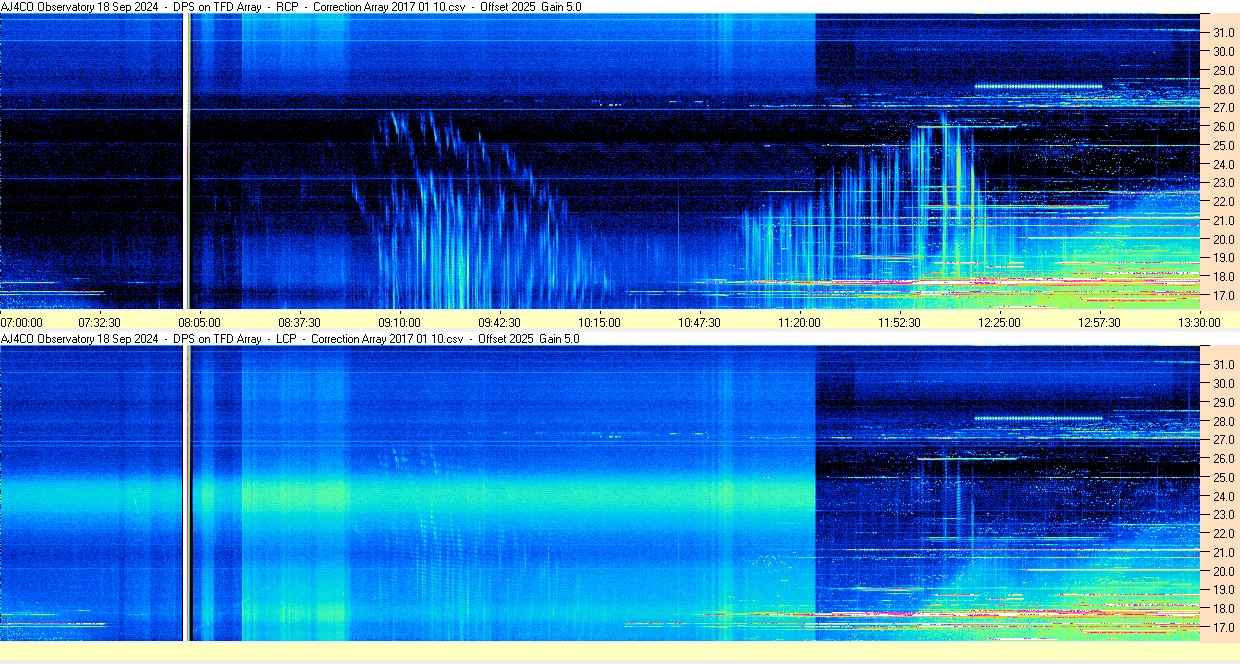Click the 26.0 frequency label in LCP panel
This screenshot has height=664, width=1240.
[x=1223, y=459]
